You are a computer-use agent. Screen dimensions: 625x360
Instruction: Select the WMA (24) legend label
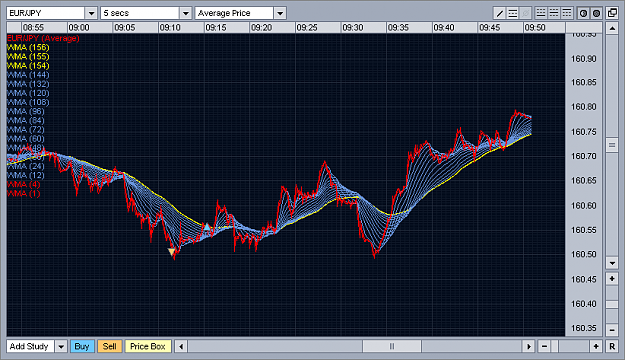pos(26,166)
